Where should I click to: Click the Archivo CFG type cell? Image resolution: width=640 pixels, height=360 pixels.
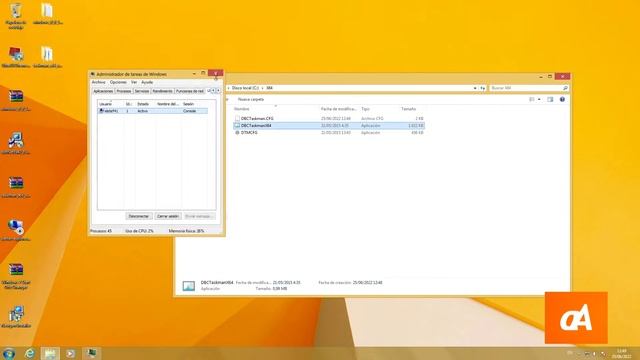372,119
